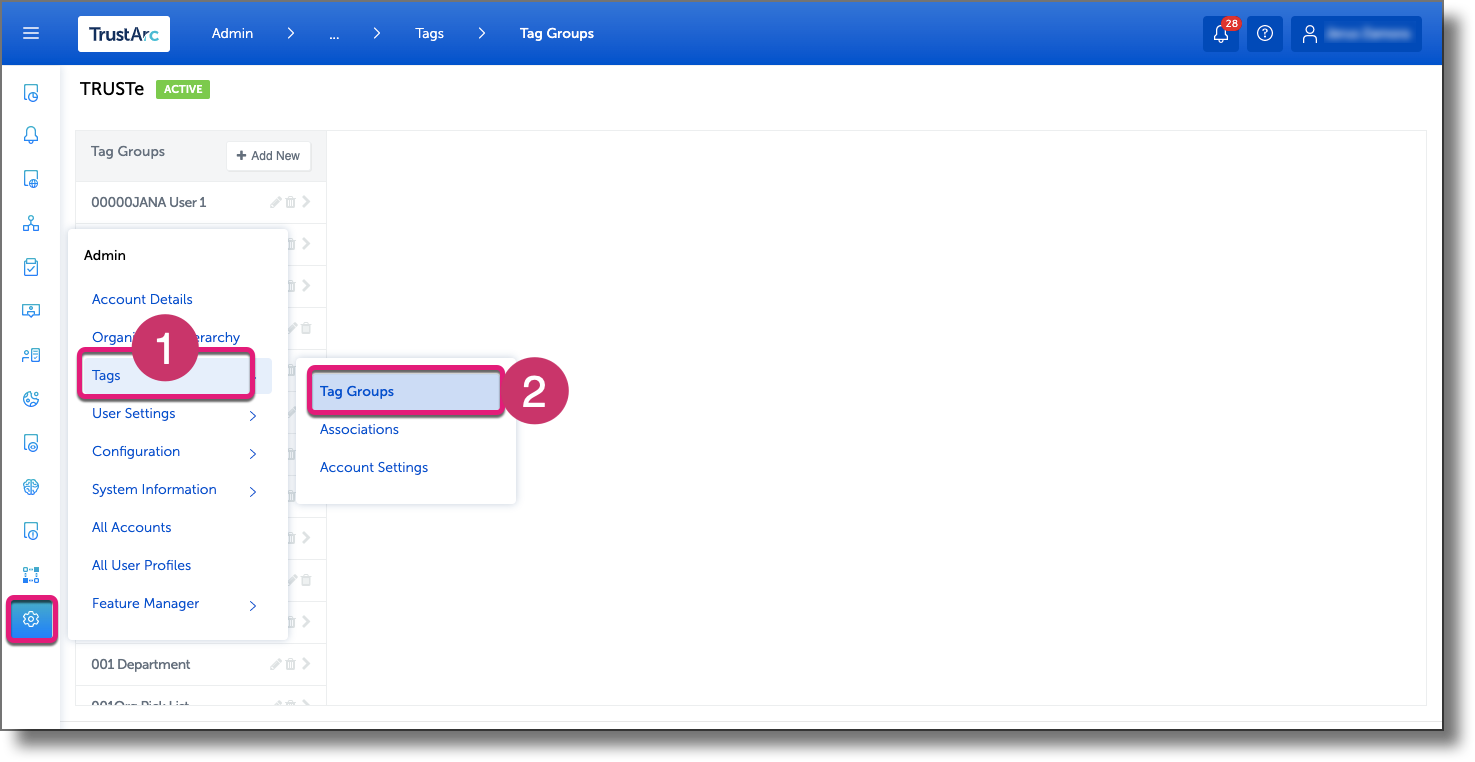Open the monitor presentation sidebar icon
1475x762 pixels.
coord(31,311)
